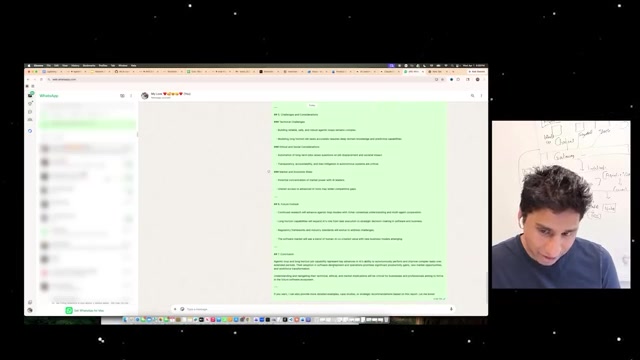Click the Today date chip in the chat
The width and height of the screenshot is (640, 360).
tap(312, 105)
